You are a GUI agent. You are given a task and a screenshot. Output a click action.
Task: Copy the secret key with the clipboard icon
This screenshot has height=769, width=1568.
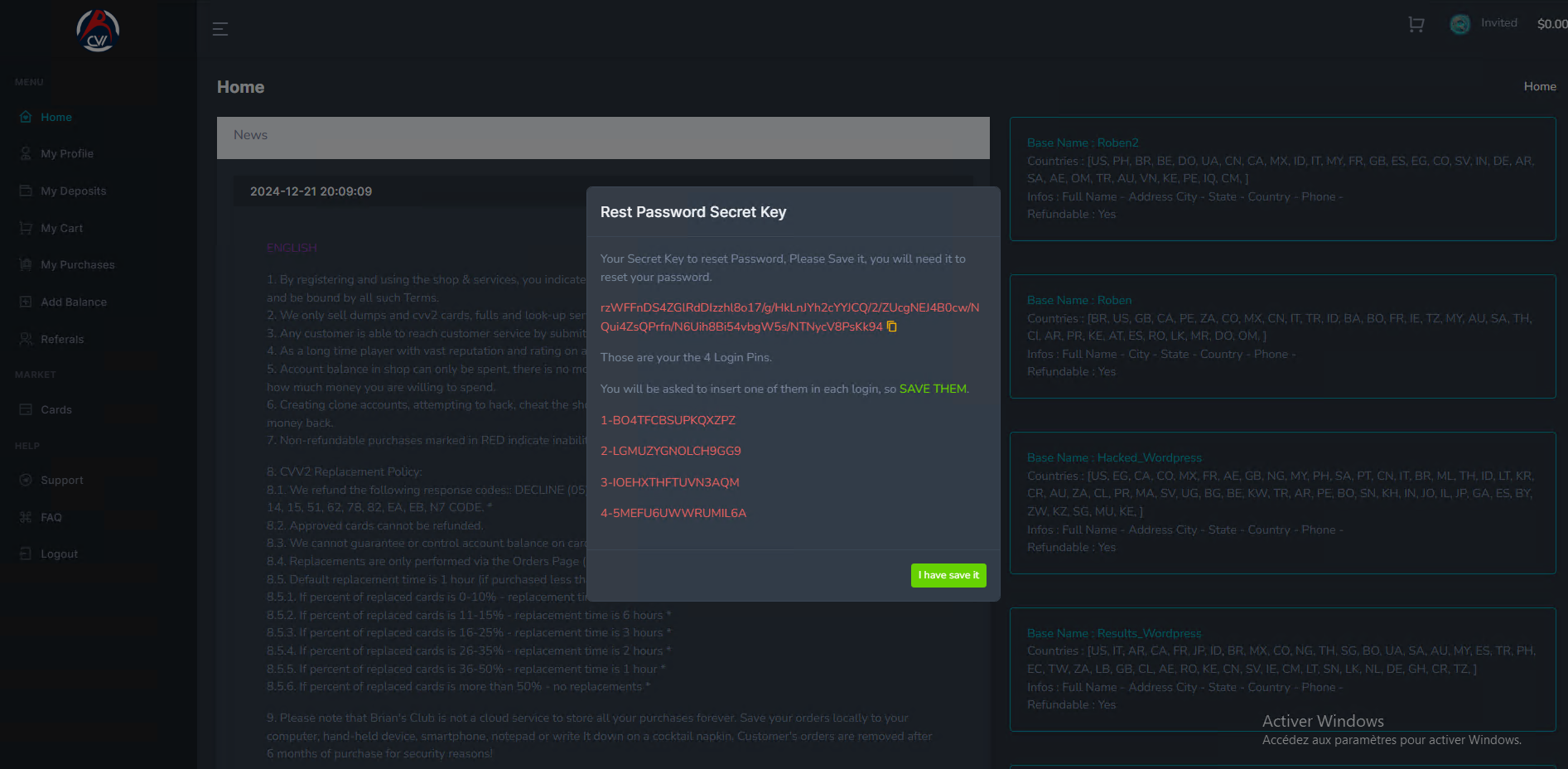(892, 326)
